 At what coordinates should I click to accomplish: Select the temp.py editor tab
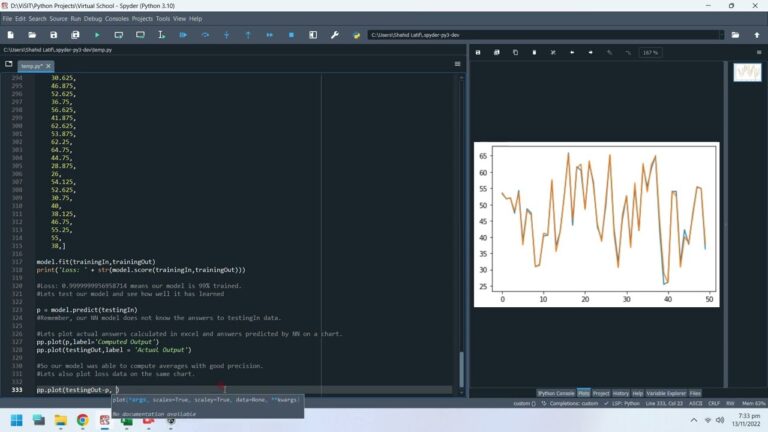click(x=32, y=66)
